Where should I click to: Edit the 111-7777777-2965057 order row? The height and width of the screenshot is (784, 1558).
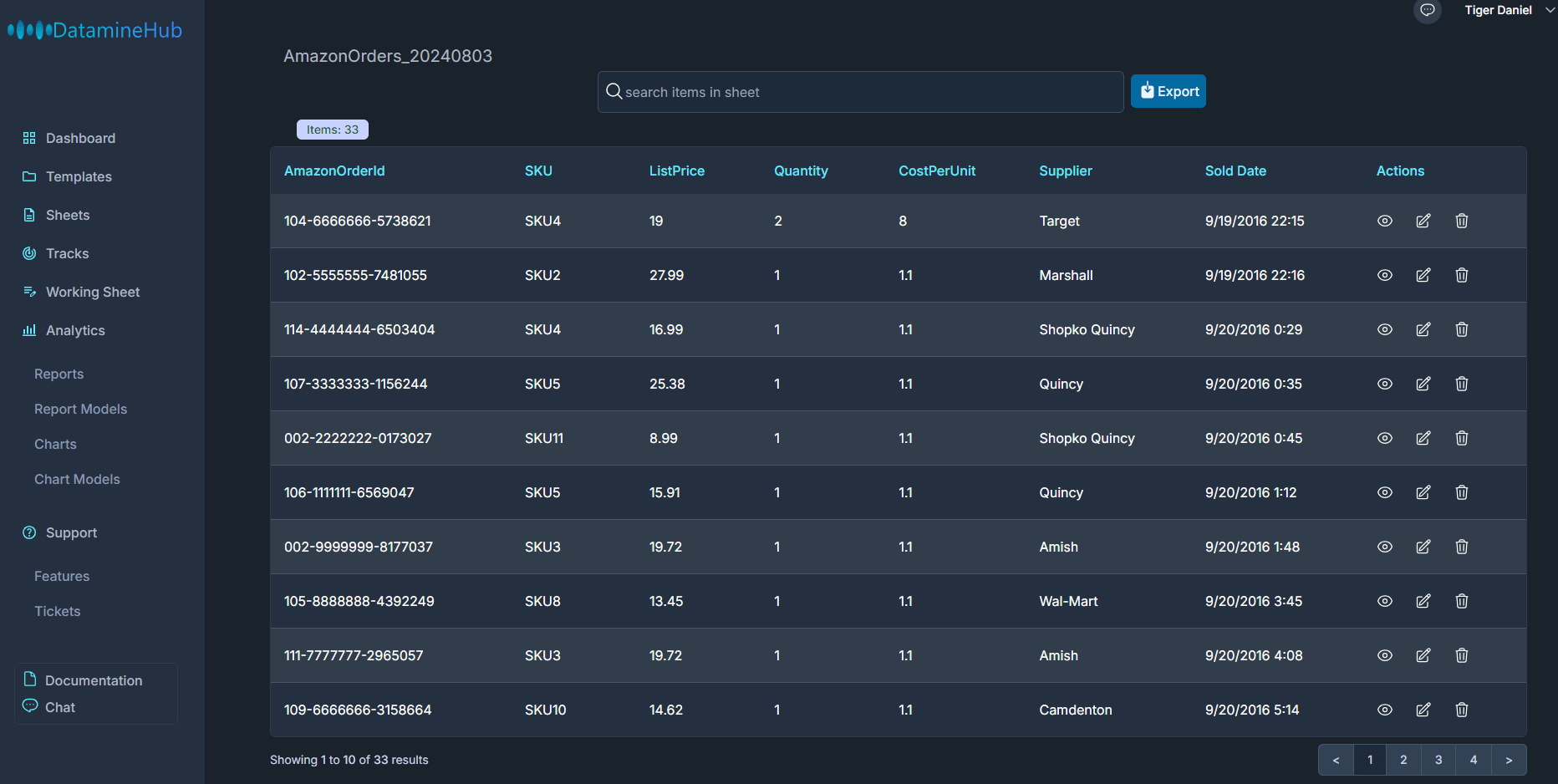1423,655
